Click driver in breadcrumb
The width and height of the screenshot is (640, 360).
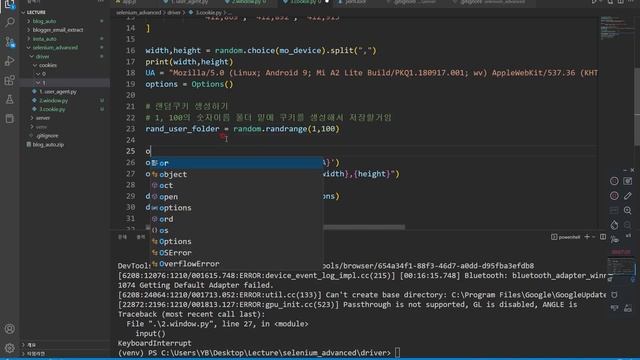coord(173,13)
